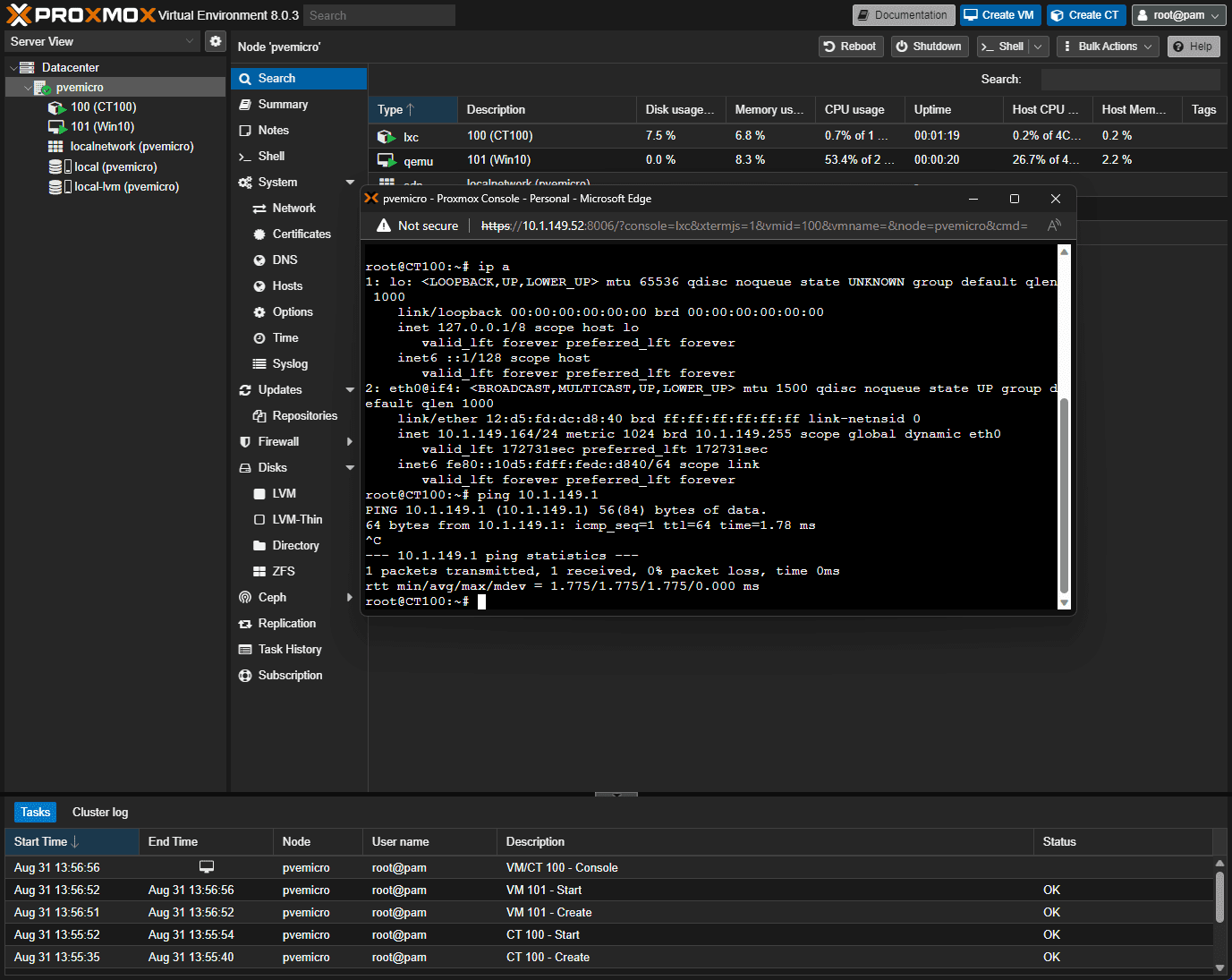The width and height of the screenshot is (1232, 980).
Task: Click the Help button
Action: point(1194,47)
